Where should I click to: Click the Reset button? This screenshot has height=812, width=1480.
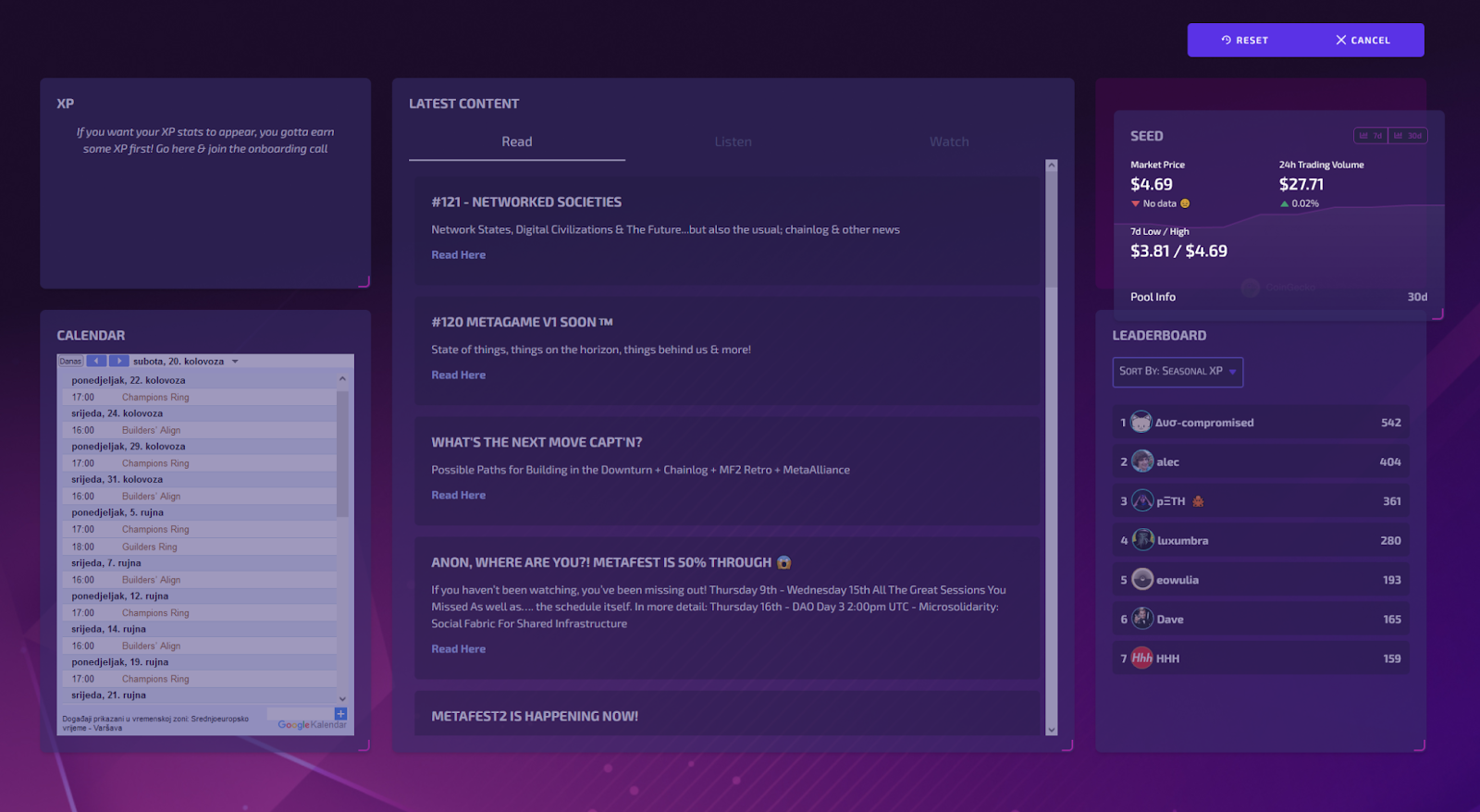tap(1245, 40)
